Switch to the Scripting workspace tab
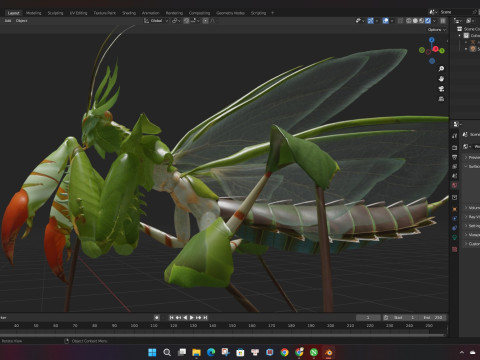The height and width of the screenshot is (360, 480). click(x=258, y=13)
